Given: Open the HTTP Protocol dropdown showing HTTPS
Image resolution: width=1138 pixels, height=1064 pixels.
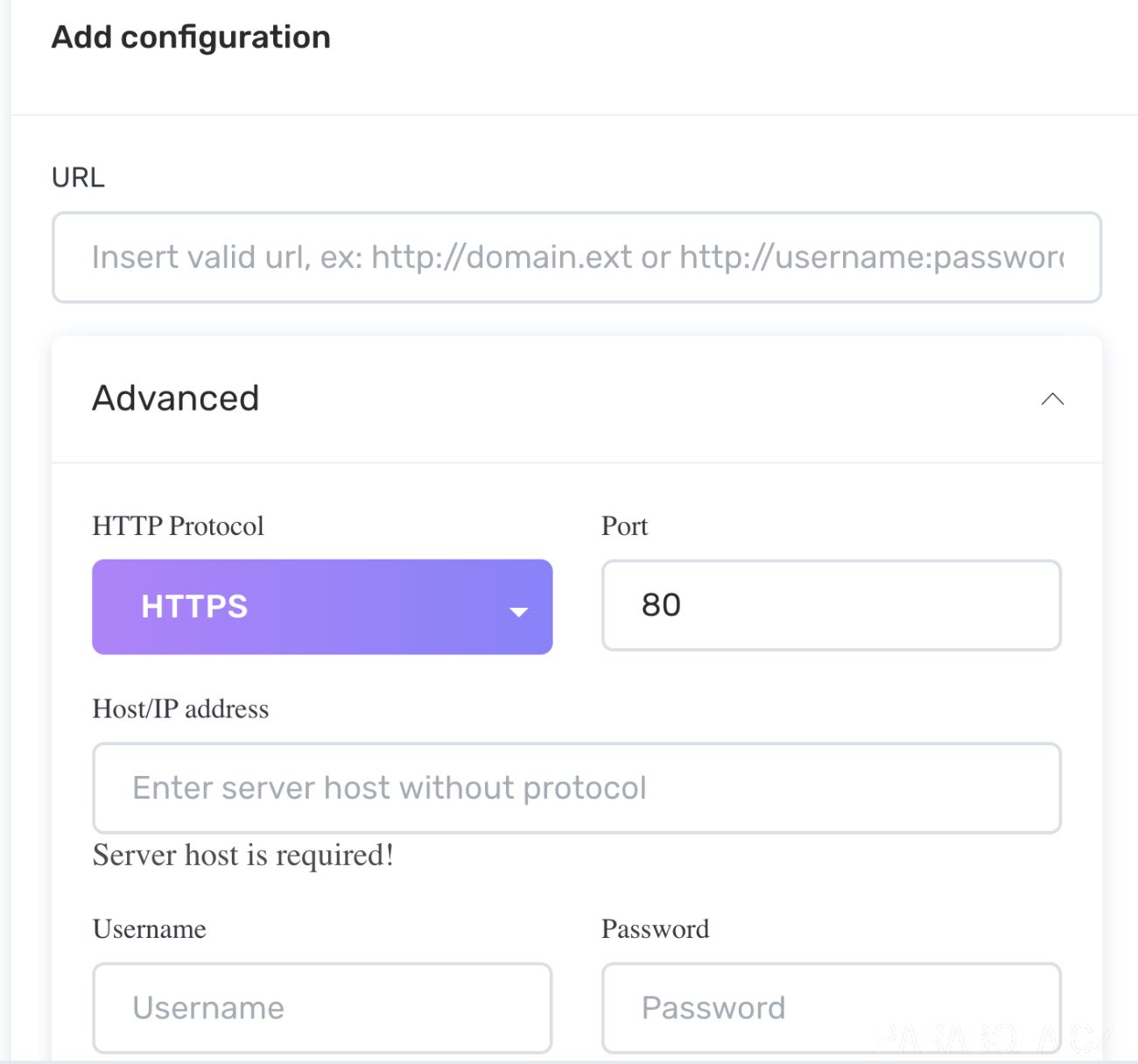Looking at the screenshot, I should click(x=322, y=607).
